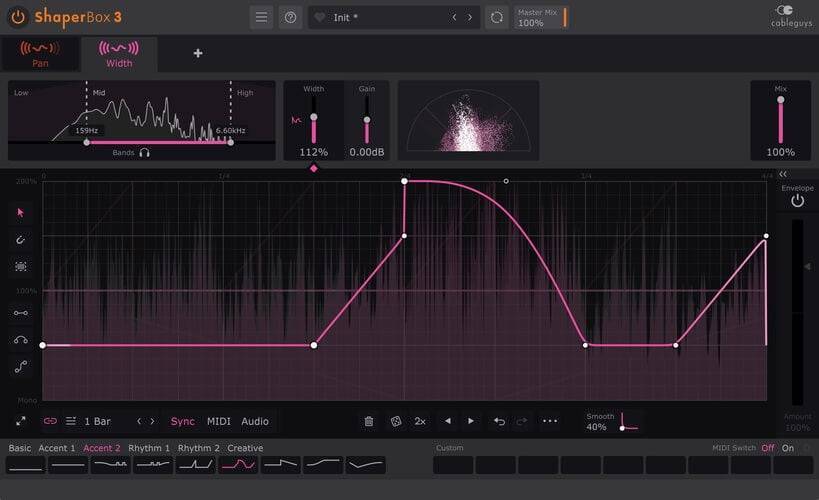Select the first wave preset thumbnail
Image resolution: width=819 pixels, height=500 pixels.
pyautogui.click(x=26, y=464)
